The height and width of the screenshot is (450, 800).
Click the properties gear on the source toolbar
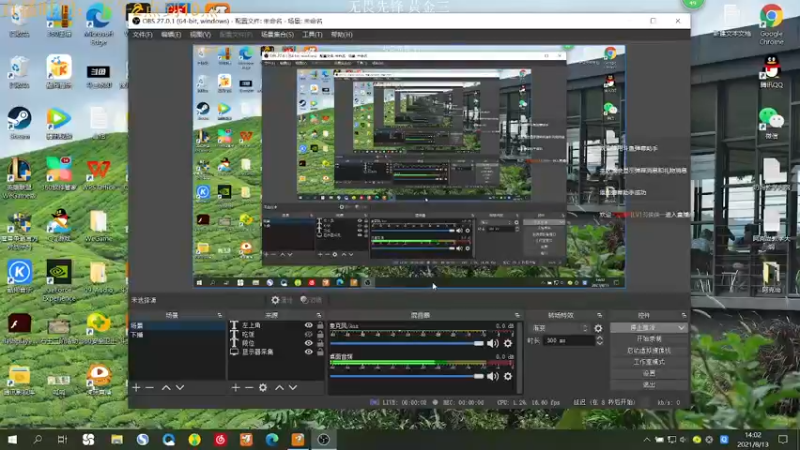[276, 300]
